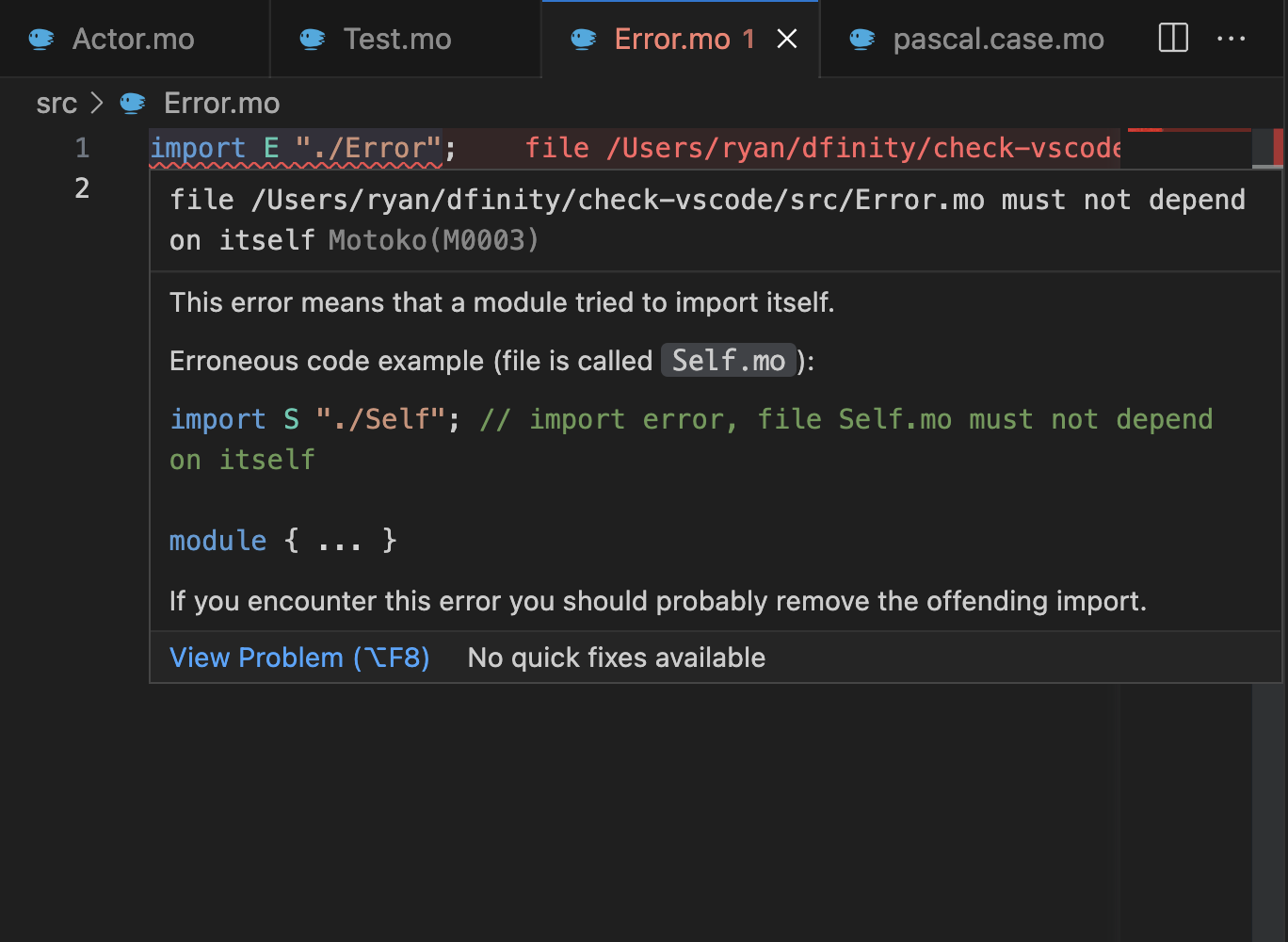Expand the src breadcrumb folder
The image size is (1288, 942).
pos(56,103)
